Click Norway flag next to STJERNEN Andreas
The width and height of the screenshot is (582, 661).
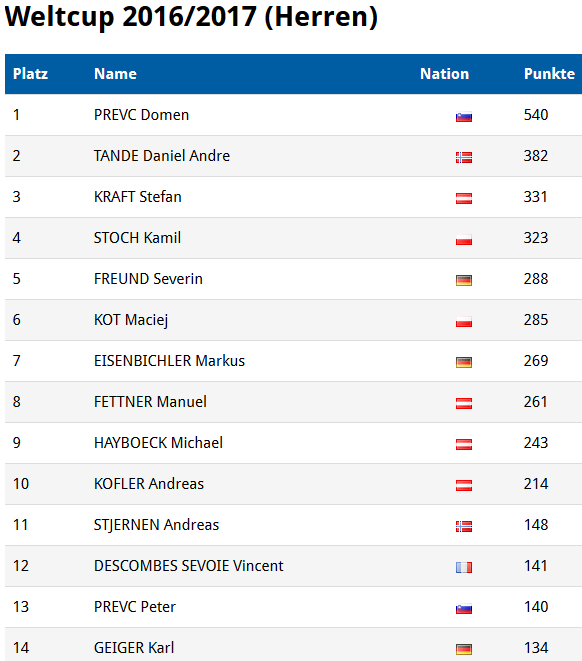coord(464,526)
